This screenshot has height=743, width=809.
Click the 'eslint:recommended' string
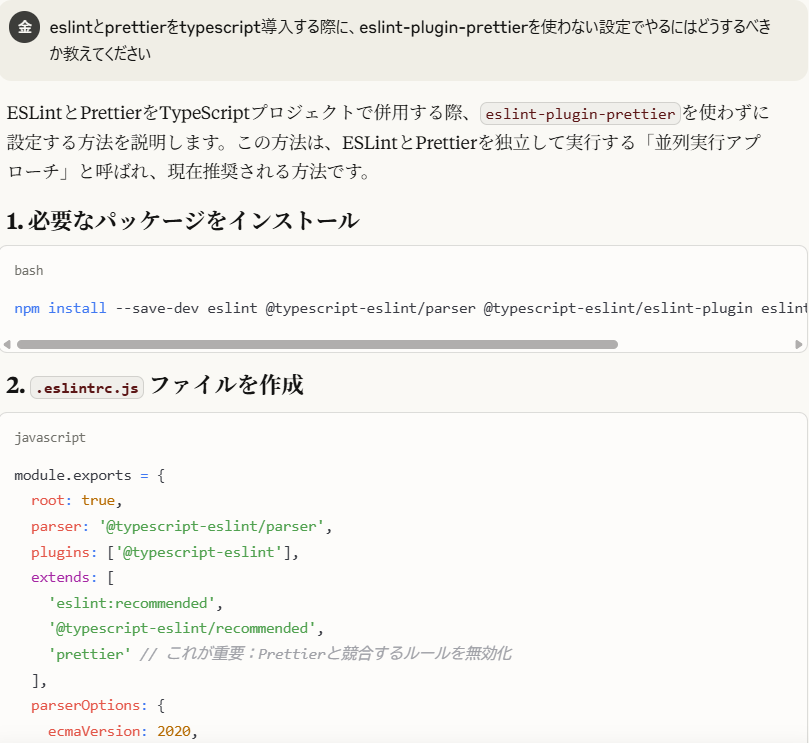click(132, 603)
